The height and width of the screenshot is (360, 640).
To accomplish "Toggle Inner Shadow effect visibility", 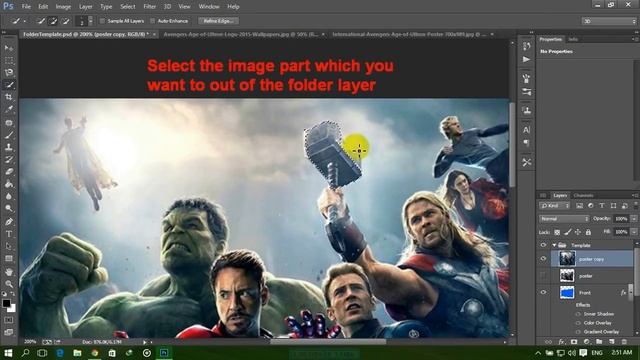I will [x=578, y=314].
